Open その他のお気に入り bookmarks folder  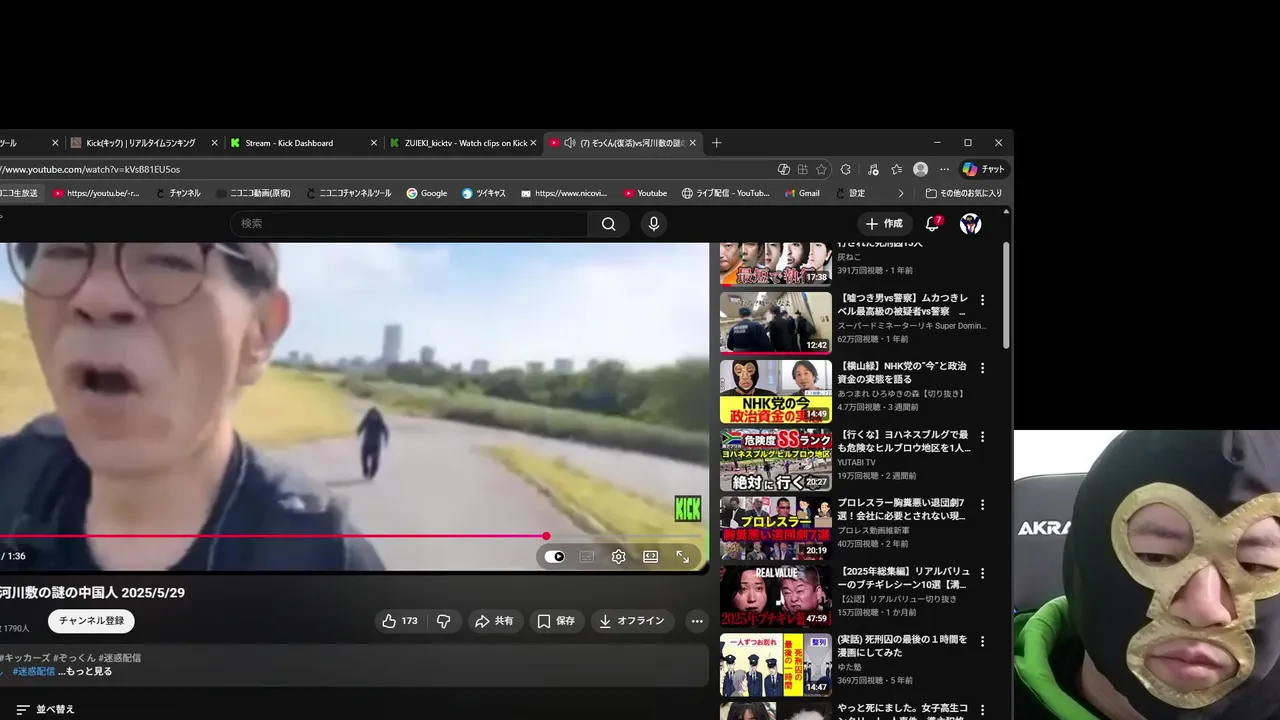click(963, 193)
